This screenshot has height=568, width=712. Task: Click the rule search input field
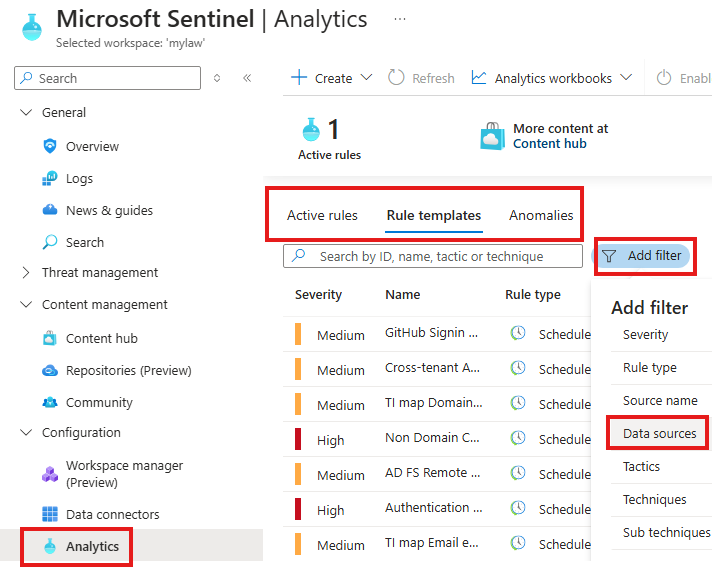pyautogui.click(x=440, y=256)
